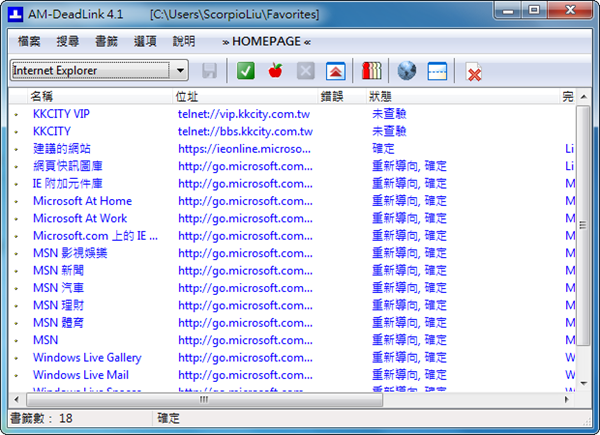Screen dimensions: 600x435
Task: Open the 選項 menu
Action: [x=145, y=41]
